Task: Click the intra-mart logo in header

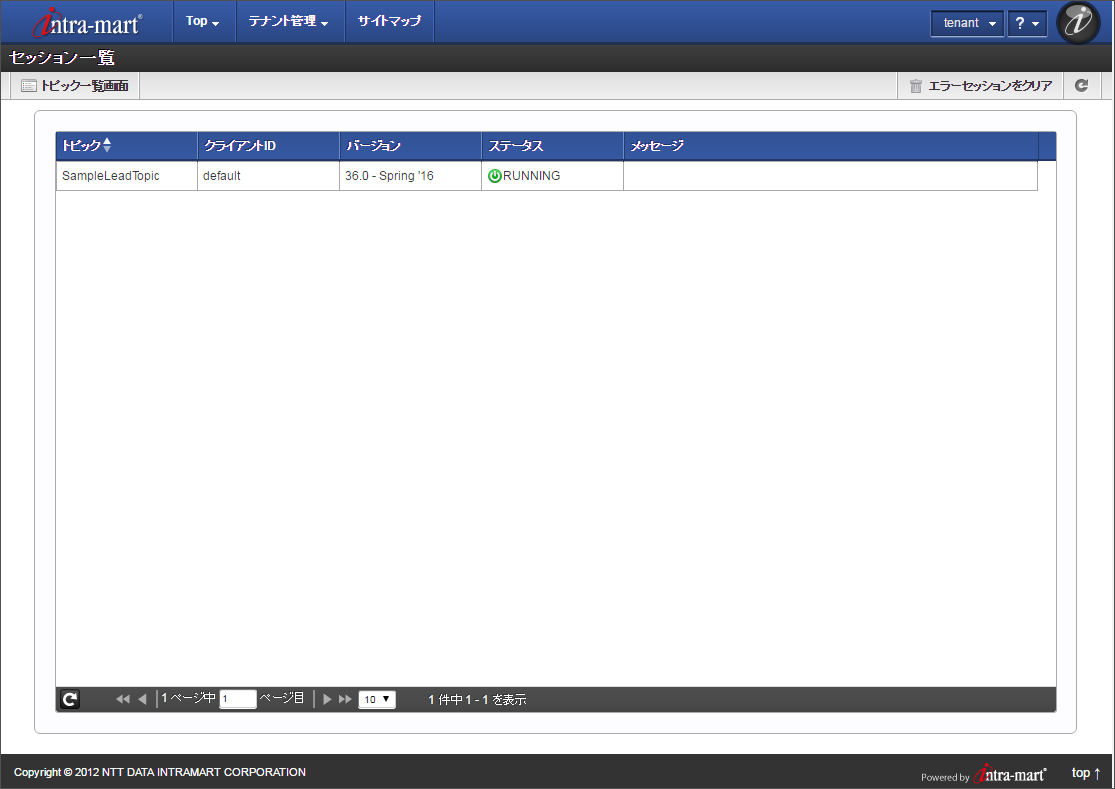Action: click(x=87, y=23)
